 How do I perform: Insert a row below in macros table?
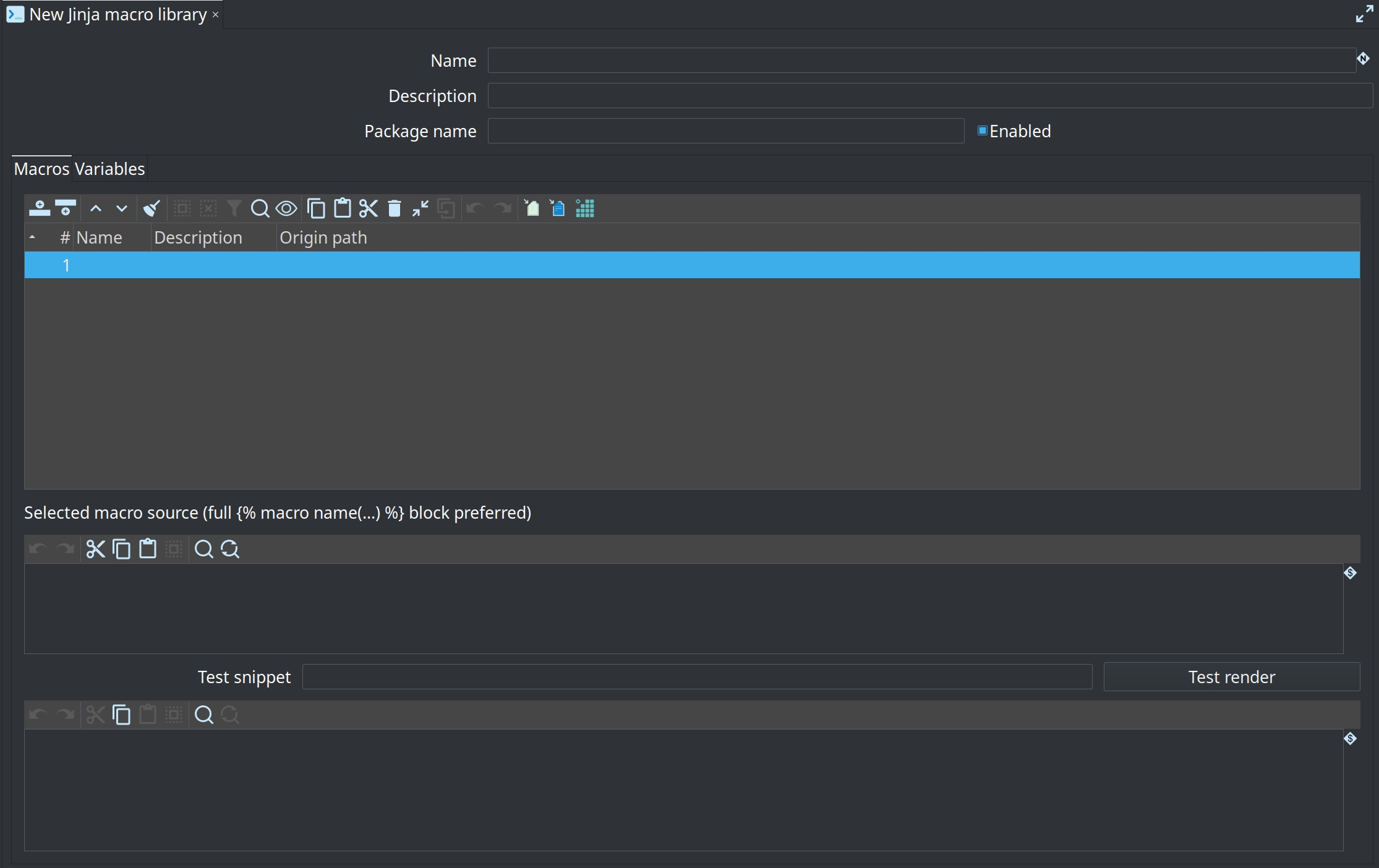(66, 208)
